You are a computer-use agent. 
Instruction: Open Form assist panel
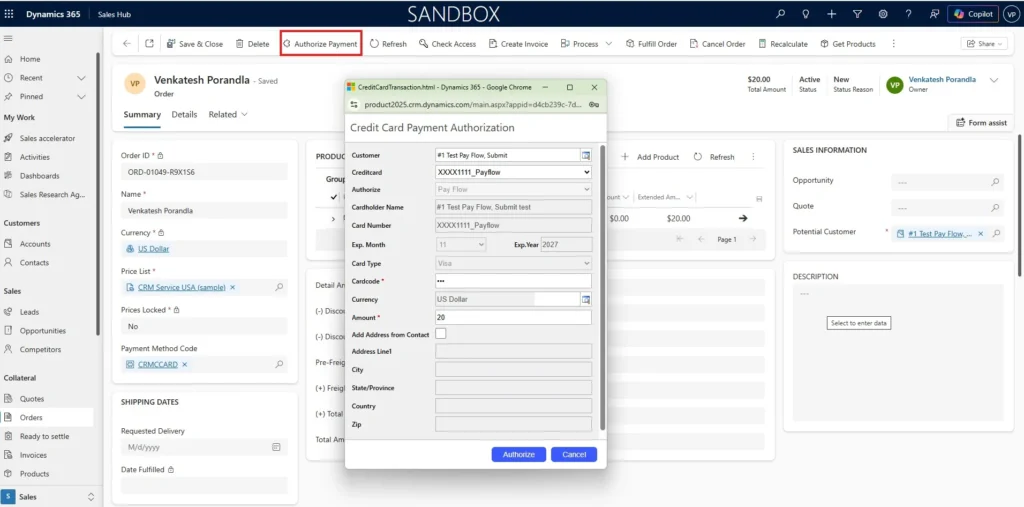[981, 123]
